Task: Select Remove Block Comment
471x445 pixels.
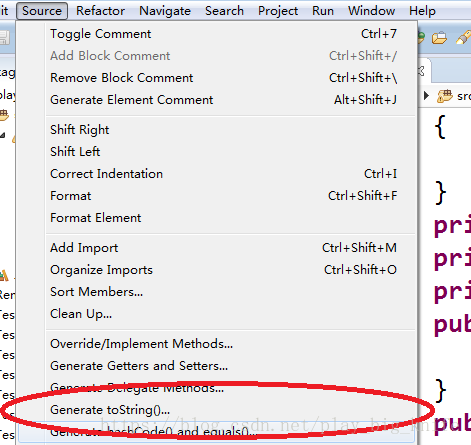Action: tap(217, 78)
